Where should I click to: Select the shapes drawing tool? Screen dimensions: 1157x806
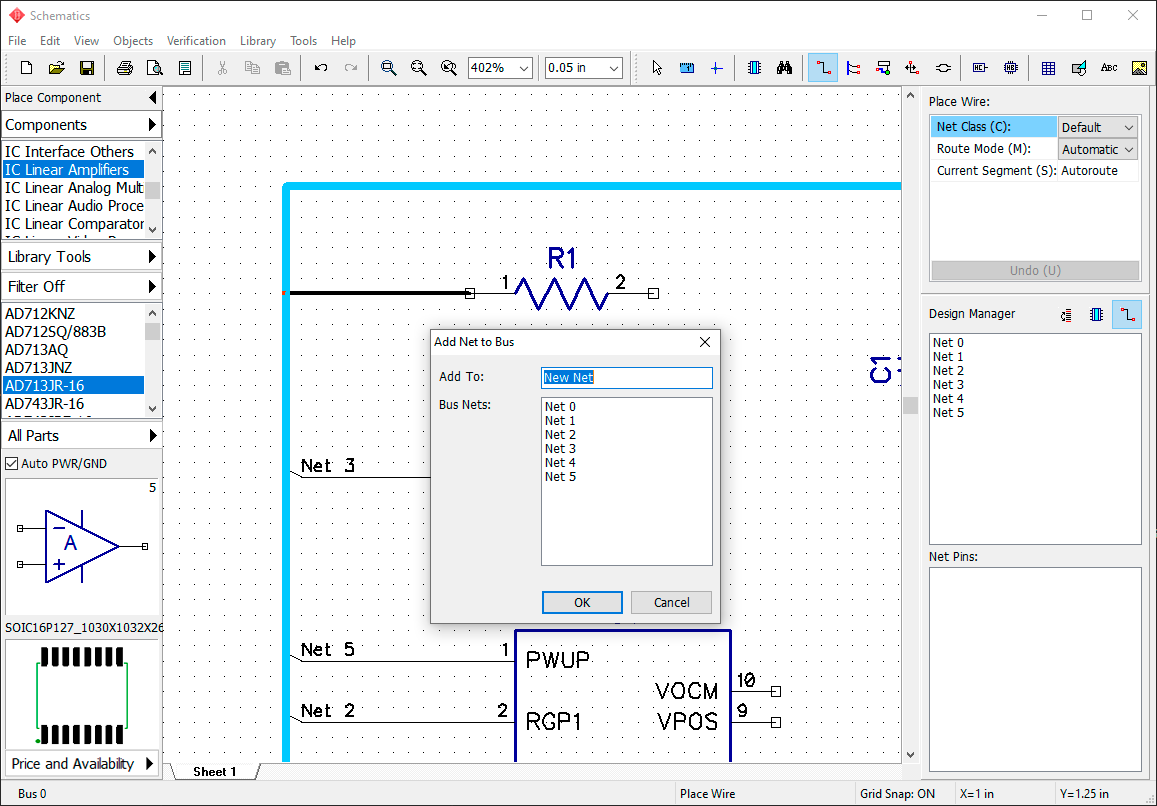point(1079,68)
